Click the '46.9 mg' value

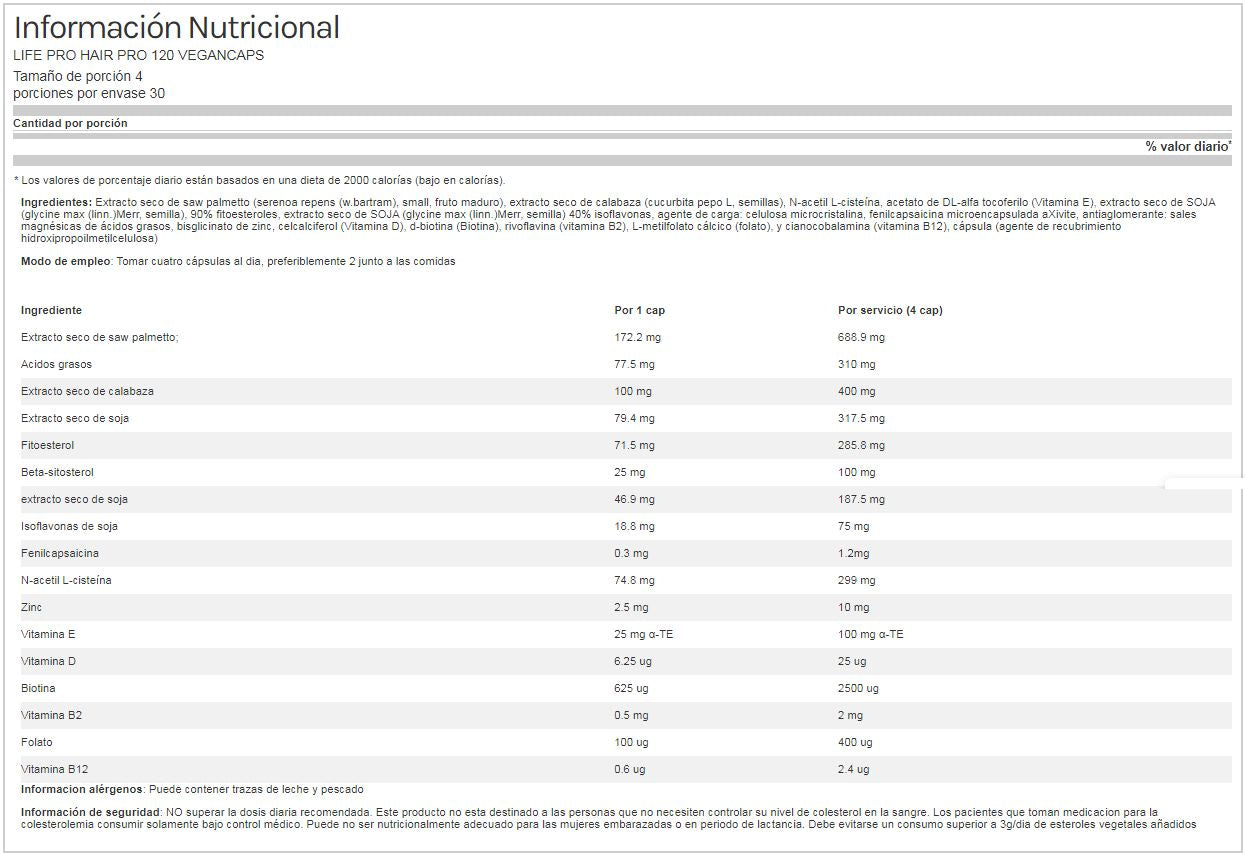634,499
